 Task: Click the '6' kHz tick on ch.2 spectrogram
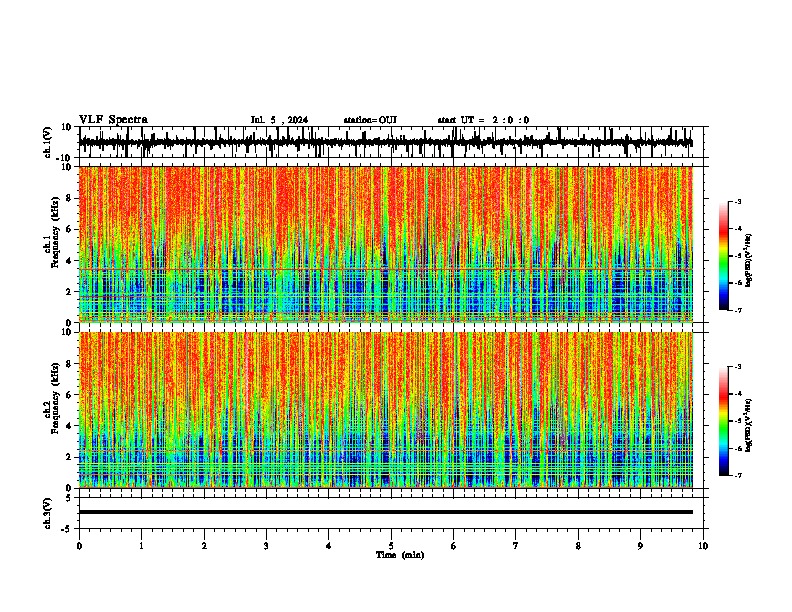(x=70, y=395)
